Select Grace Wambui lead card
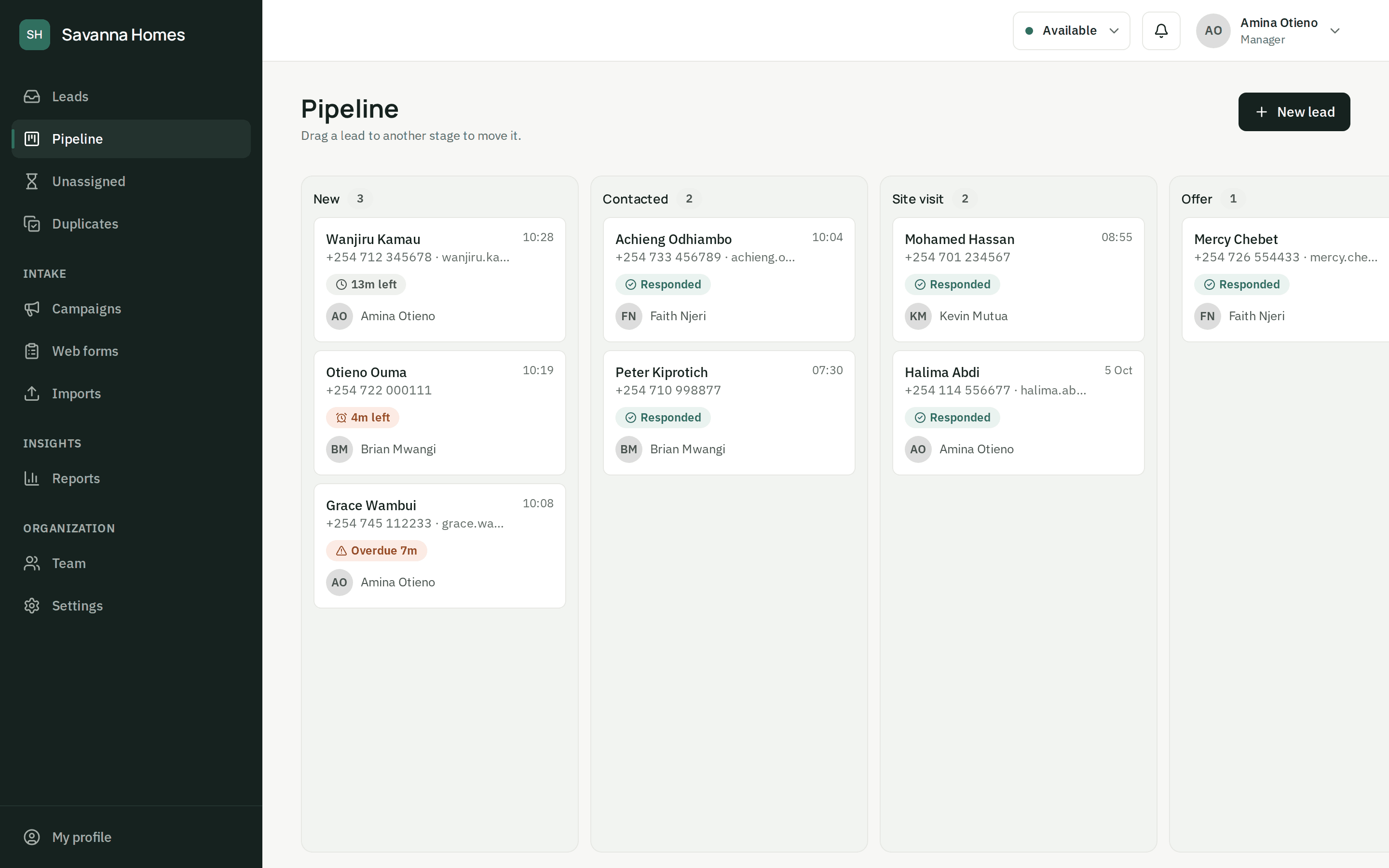Viewport: 1389px width, 868px height. [x=440, y=546]
